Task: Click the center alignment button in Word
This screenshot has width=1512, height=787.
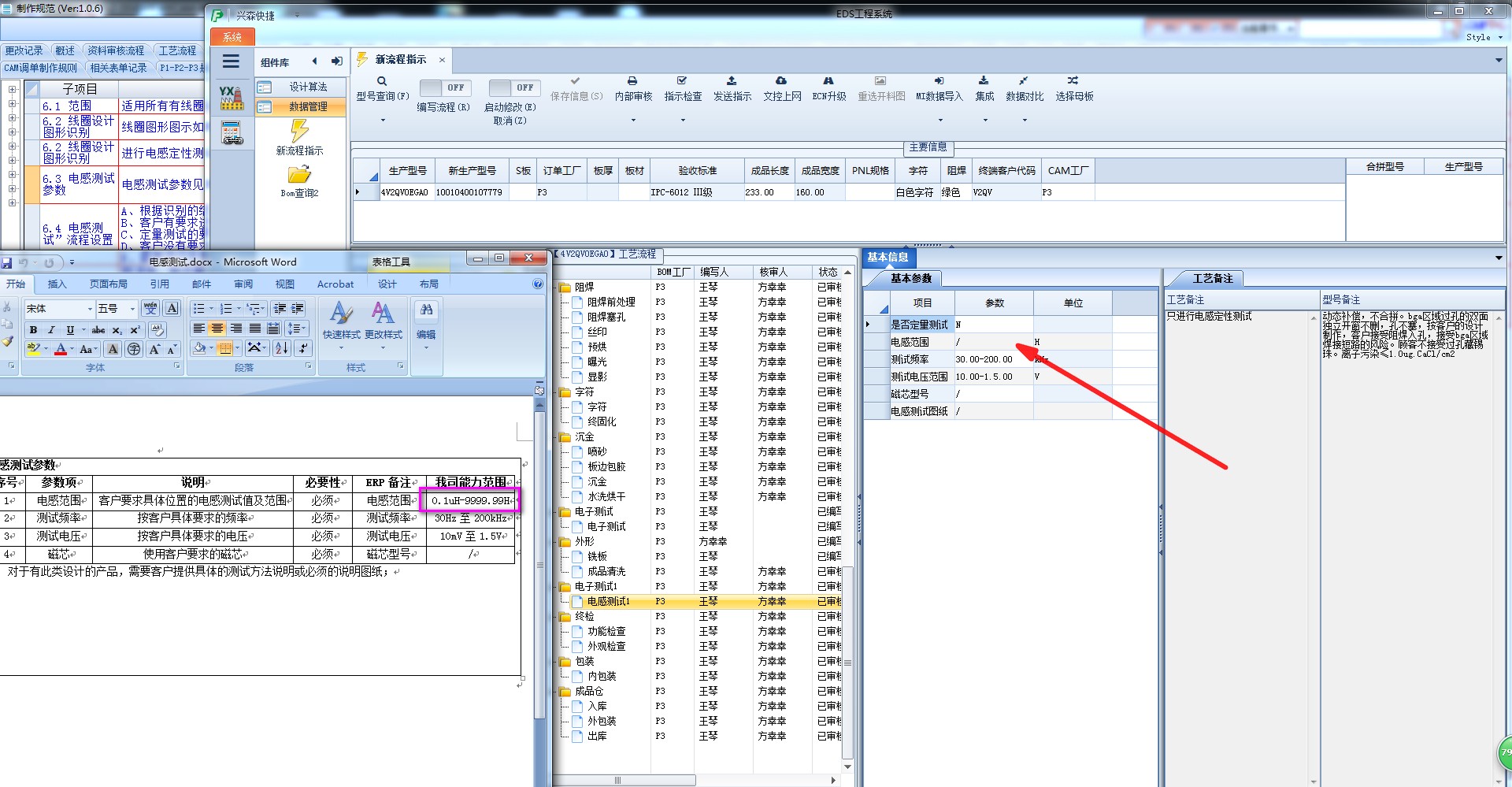Action: point(217,329)
